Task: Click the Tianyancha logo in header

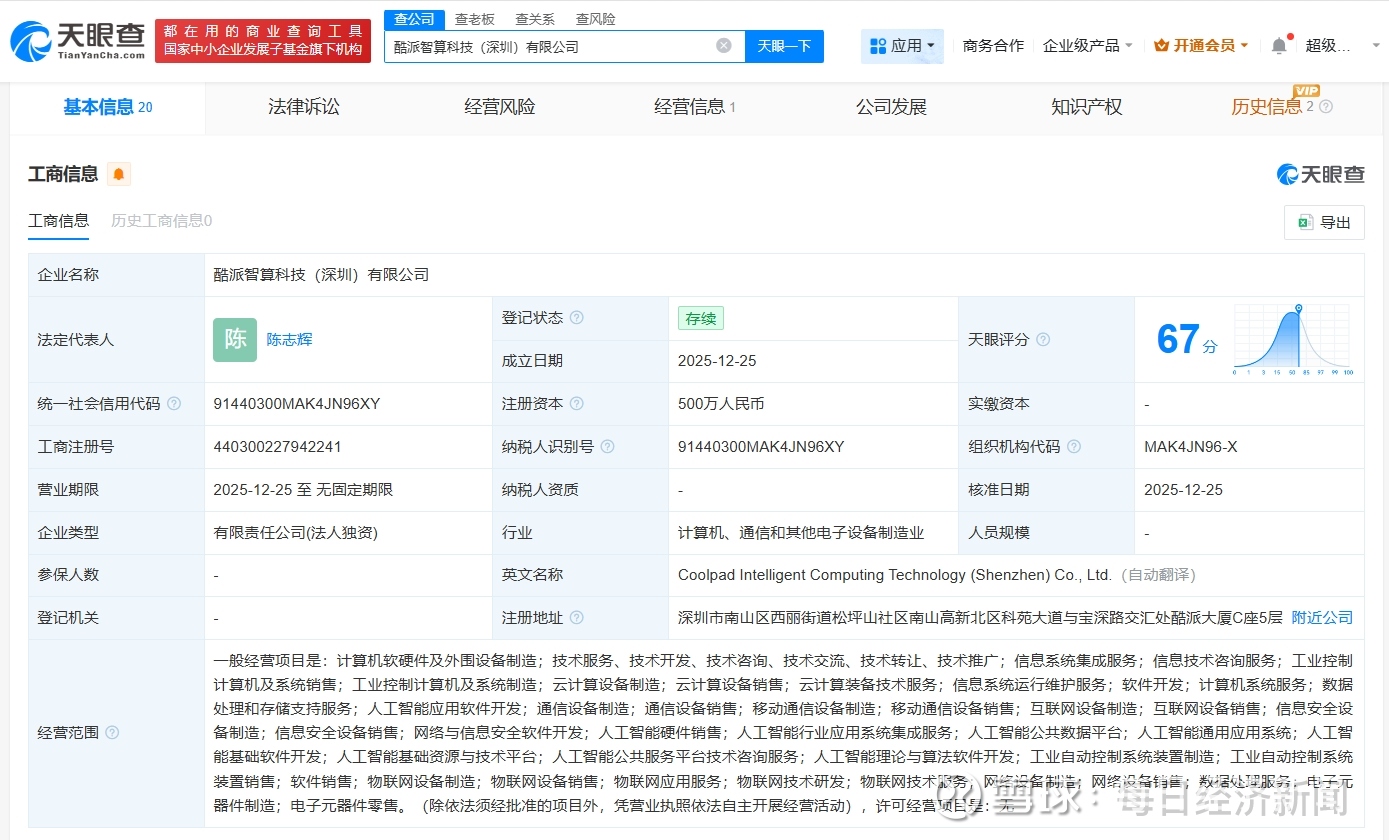Action: click(77, 41)
